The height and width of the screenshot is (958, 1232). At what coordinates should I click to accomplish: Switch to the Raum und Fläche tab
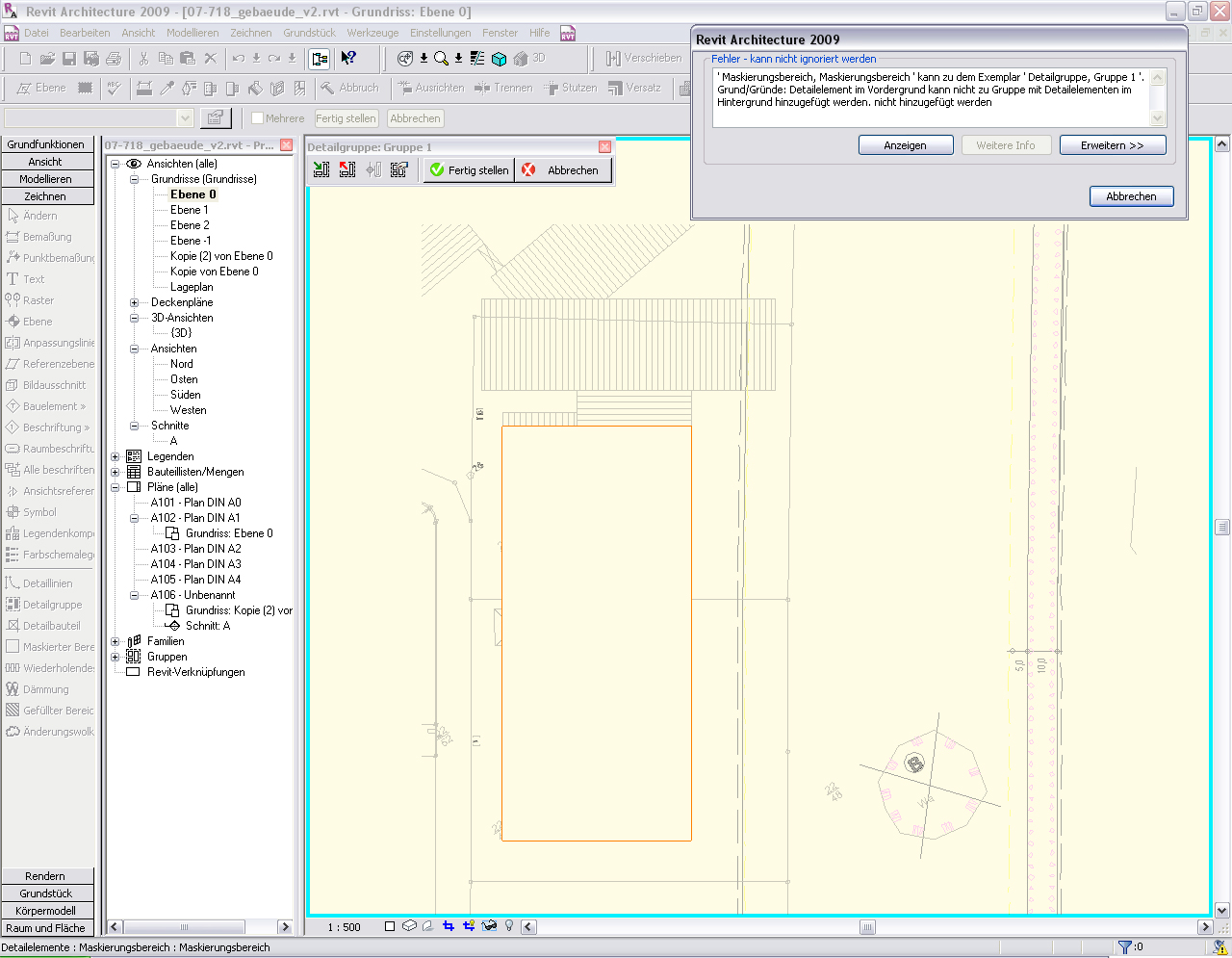[x=47, y=928]
